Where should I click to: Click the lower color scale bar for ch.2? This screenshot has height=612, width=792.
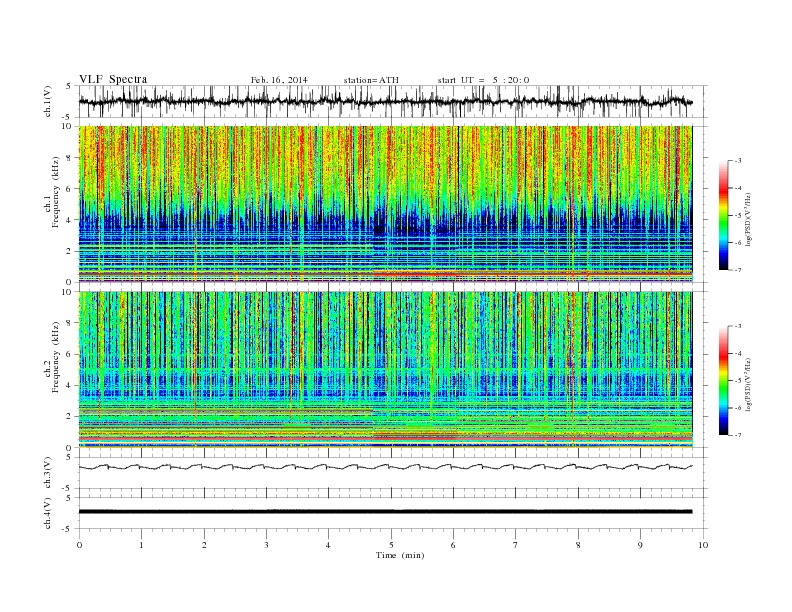(723, 381)
